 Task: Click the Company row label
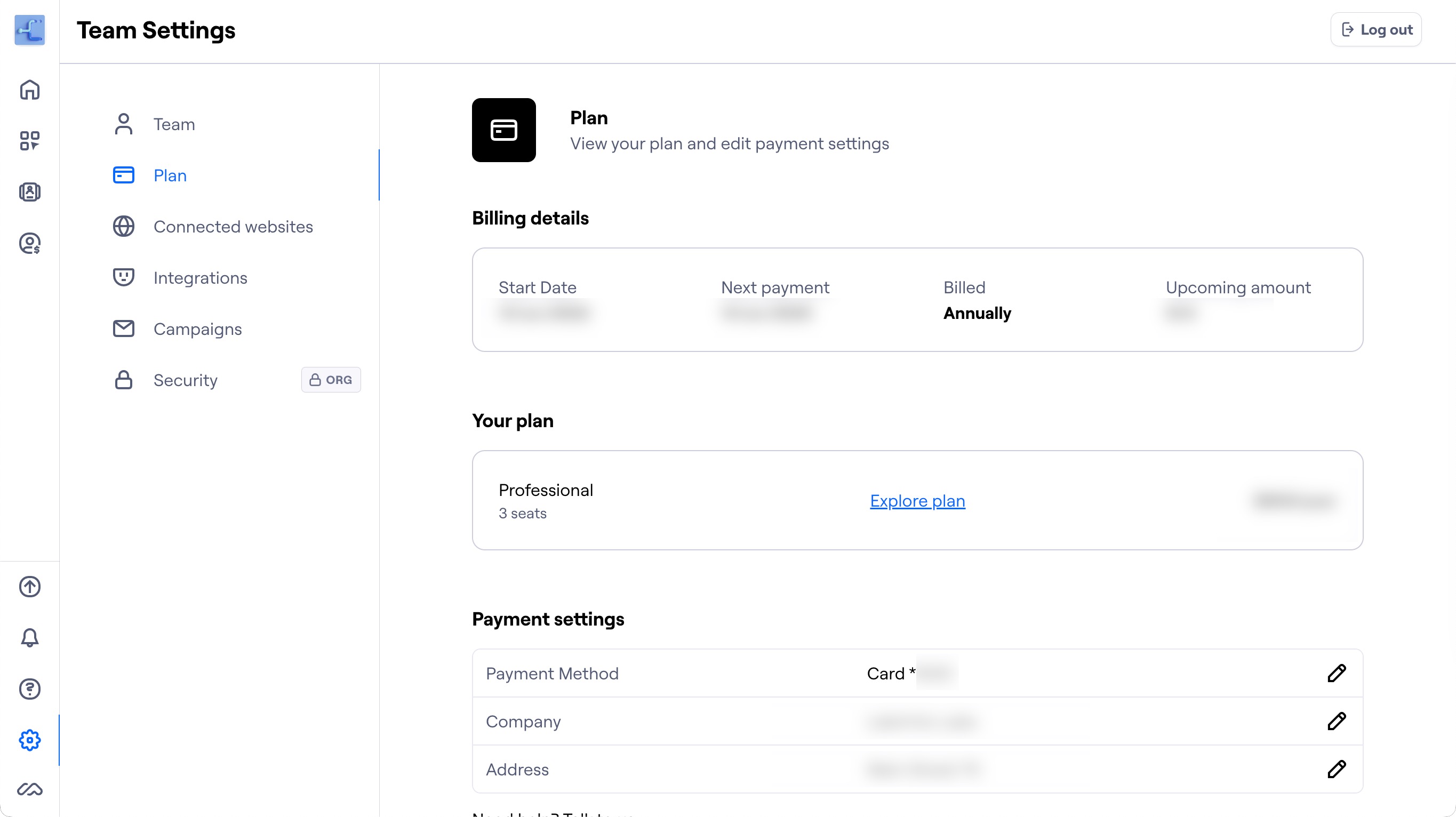click(x=523, y=722)
